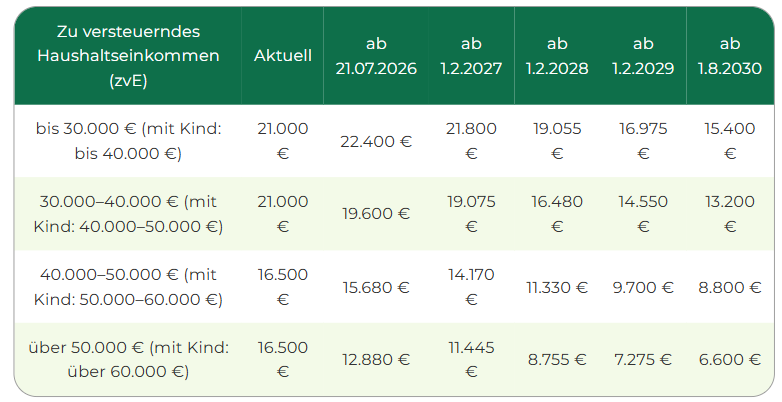Click the 9.700 € cell

[x=643, y=287]
